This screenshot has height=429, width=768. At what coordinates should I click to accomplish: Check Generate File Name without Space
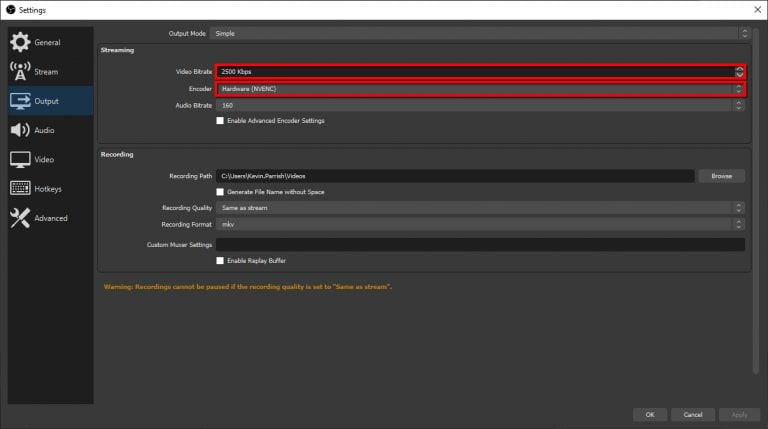(x=220, y=192)
